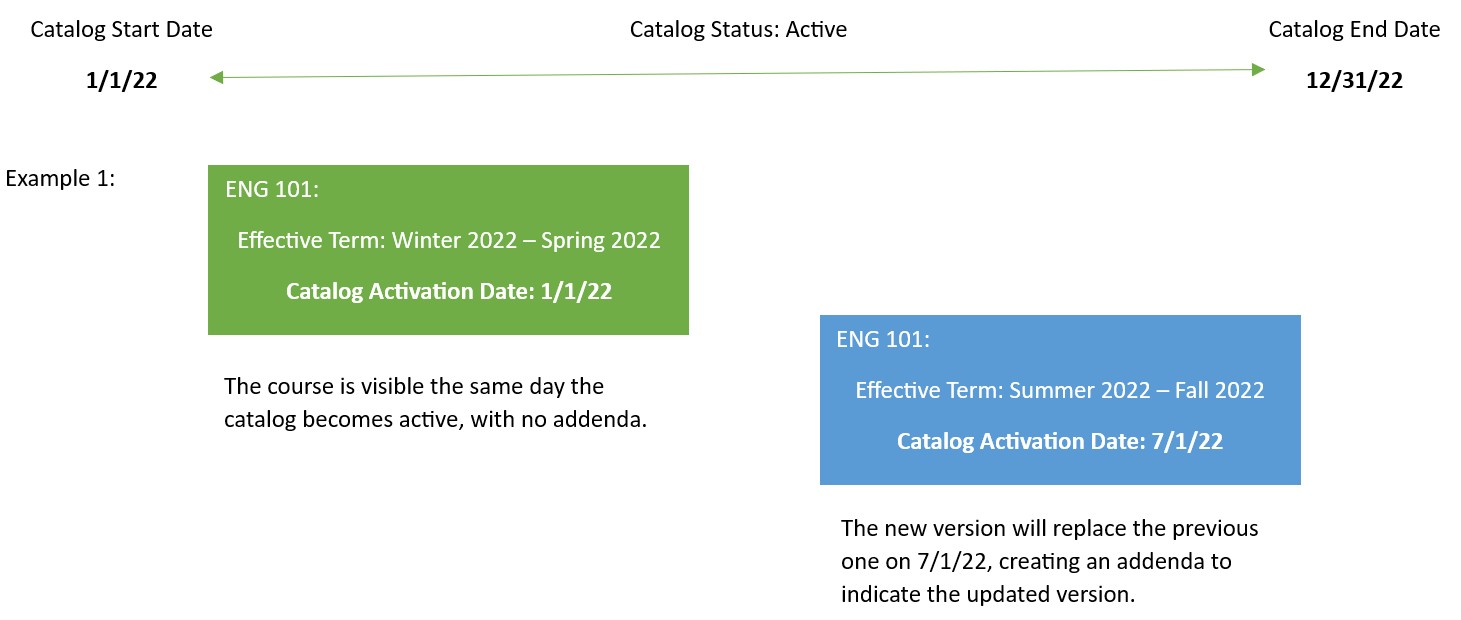Select the 12/31/22 catalog end date value
Image resolution: width=1461 pixels, height=620 pixels.
tap(1354, 81)
